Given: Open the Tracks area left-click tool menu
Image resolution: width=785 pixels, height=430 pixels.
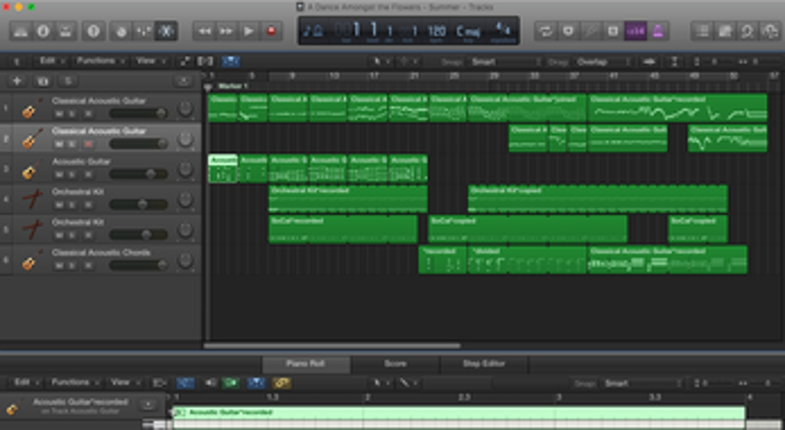Looking at the screenshot, I should [x=380, y=62].
